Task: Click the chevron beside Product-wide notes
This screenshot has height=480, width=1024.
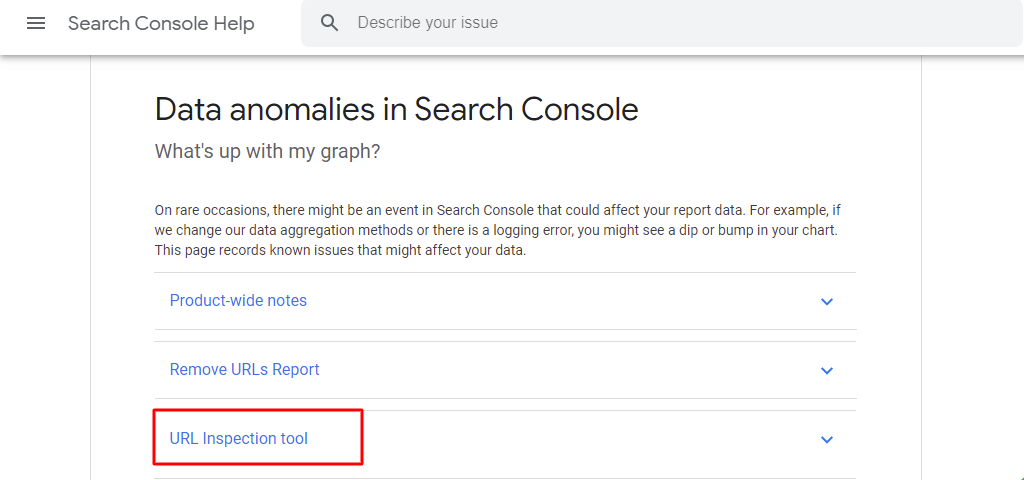Action: (827, 302)
